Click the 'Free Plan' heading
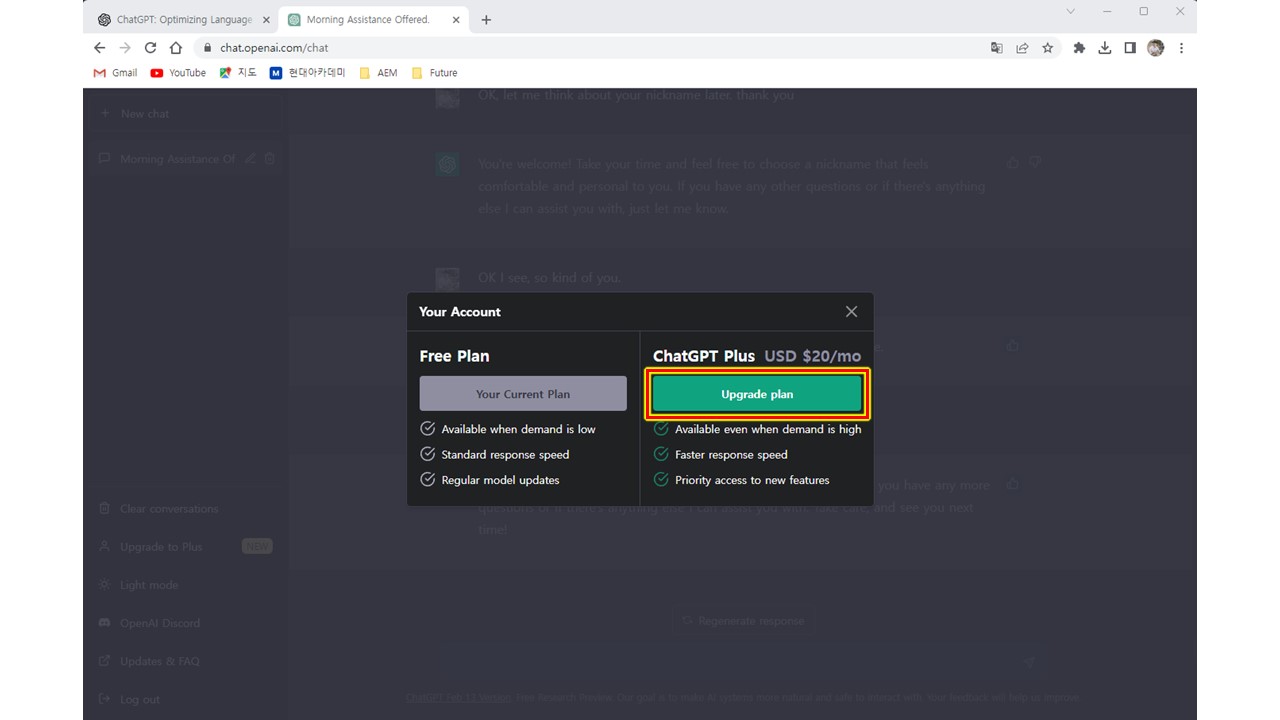This screenshot has height=720, width=1280. point(454,356)
